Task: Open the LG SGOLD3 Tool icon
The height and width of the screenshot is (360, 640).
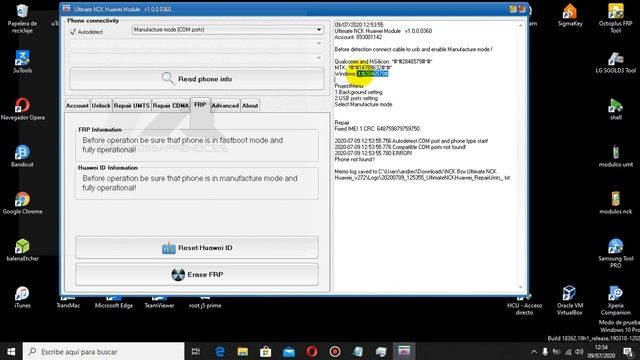Action: pyautogui.click(x=616, y=62)
